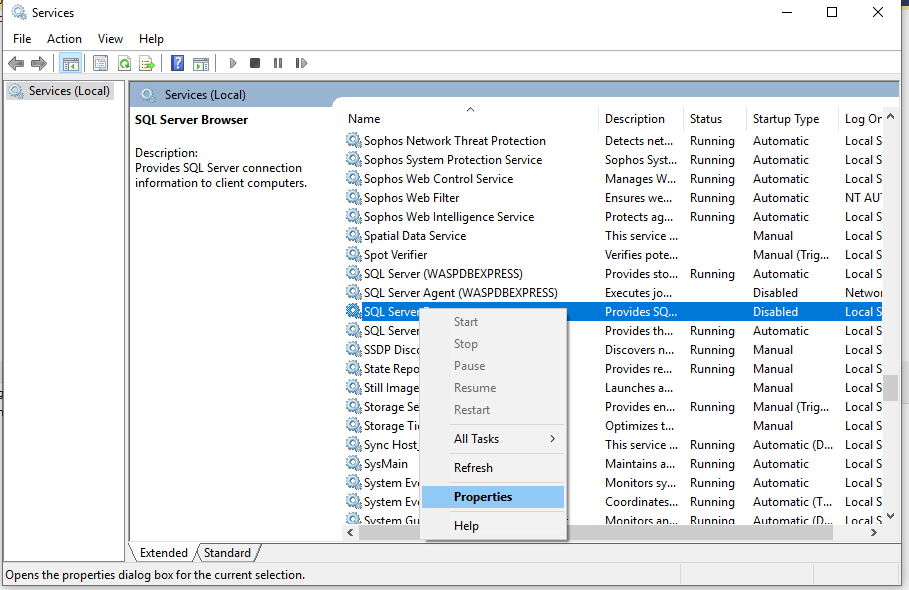Click the Back arrow toolbar icon
Image resolution: width=909 pixels, height=590 pixels.
coord(16,63)
